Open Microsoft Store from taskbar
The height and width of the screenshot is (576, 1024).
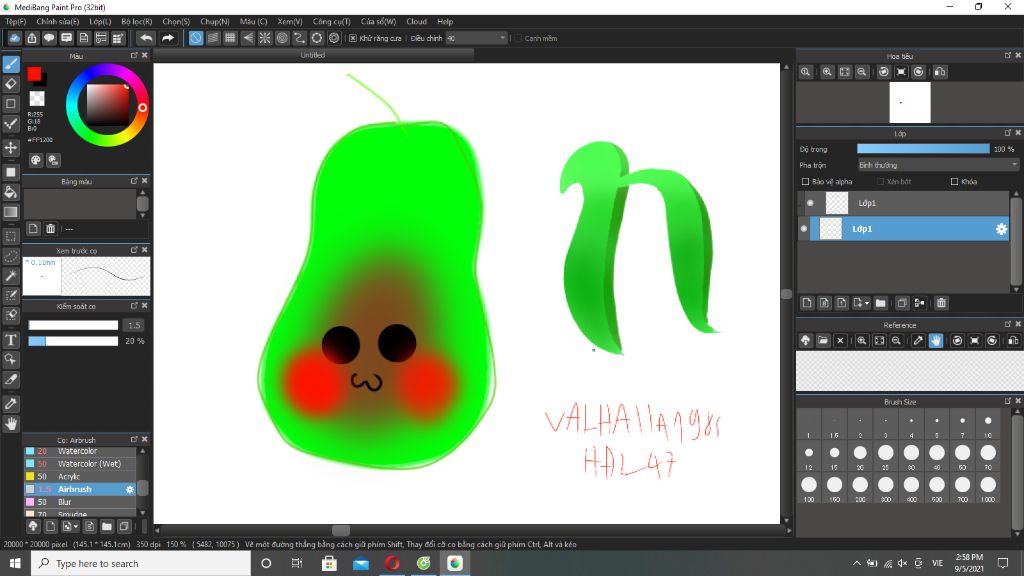pyautogui.click(x=329, y=563)
